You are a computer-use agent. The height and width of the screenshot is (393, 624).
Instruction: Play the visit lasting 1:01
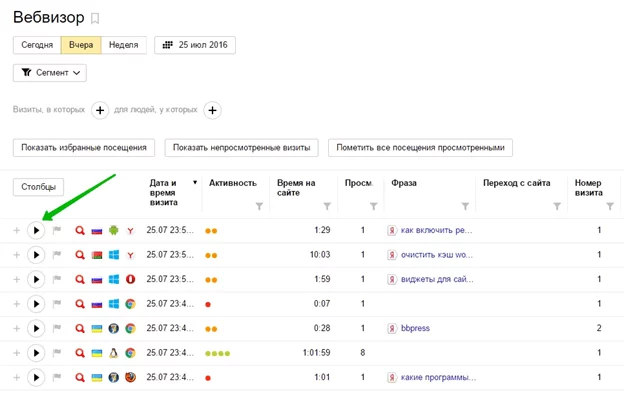pos(36,377)
